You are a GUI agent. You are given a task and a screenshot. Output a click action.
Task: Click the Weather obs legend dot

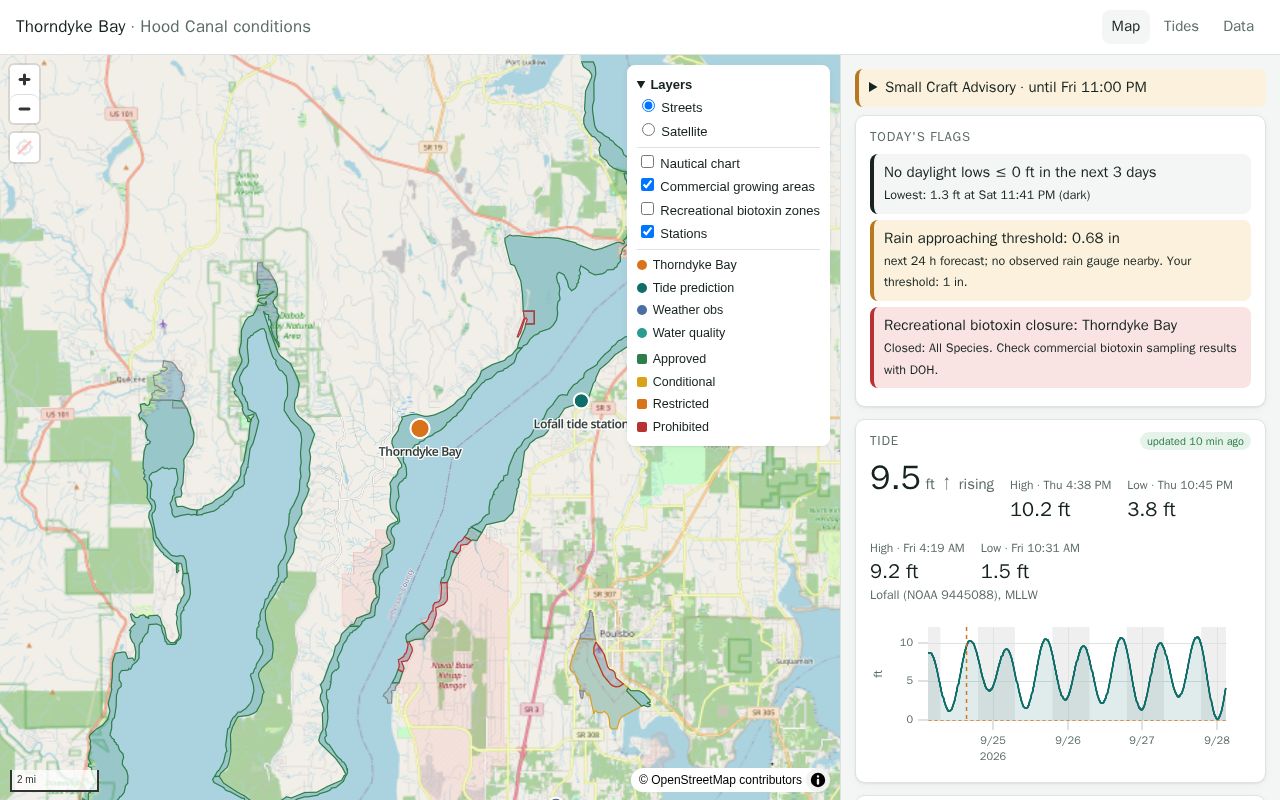click(x=642, y=310)
